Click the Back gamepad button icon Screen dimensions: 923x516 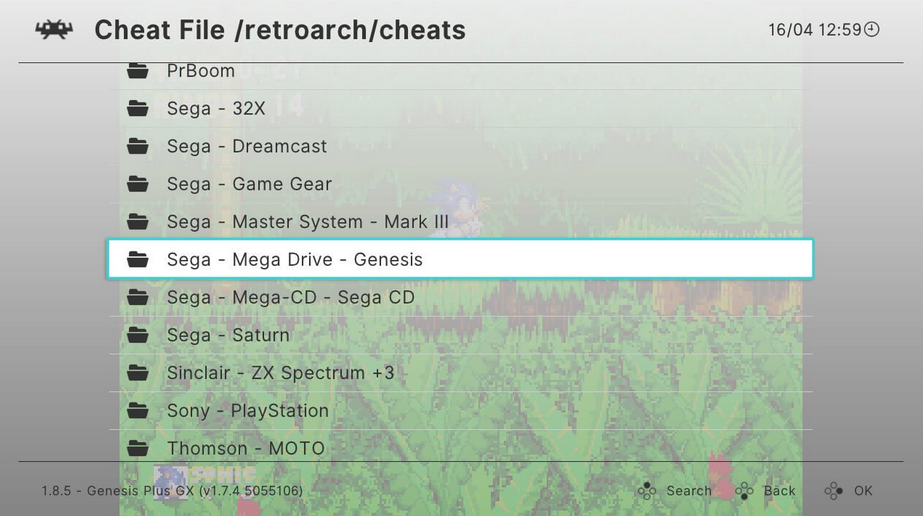point(744,491)
